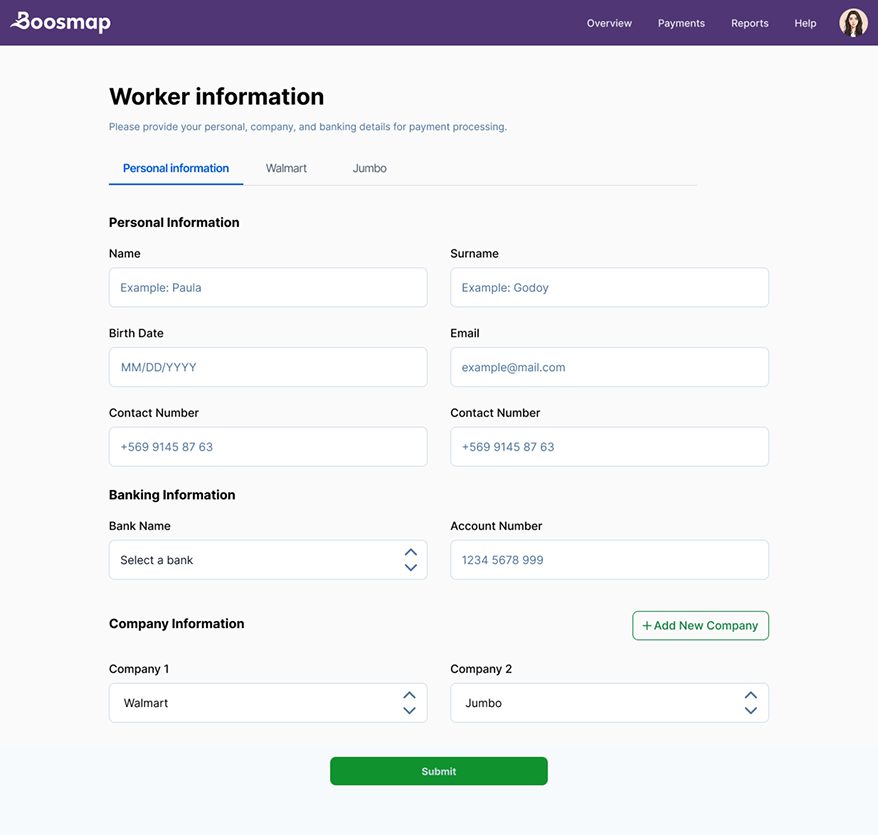Image resolution: width=878 pixels, height=835 pixels.
Task: Switch to the Jumbo tab
Action: click(x=370, y=168)
